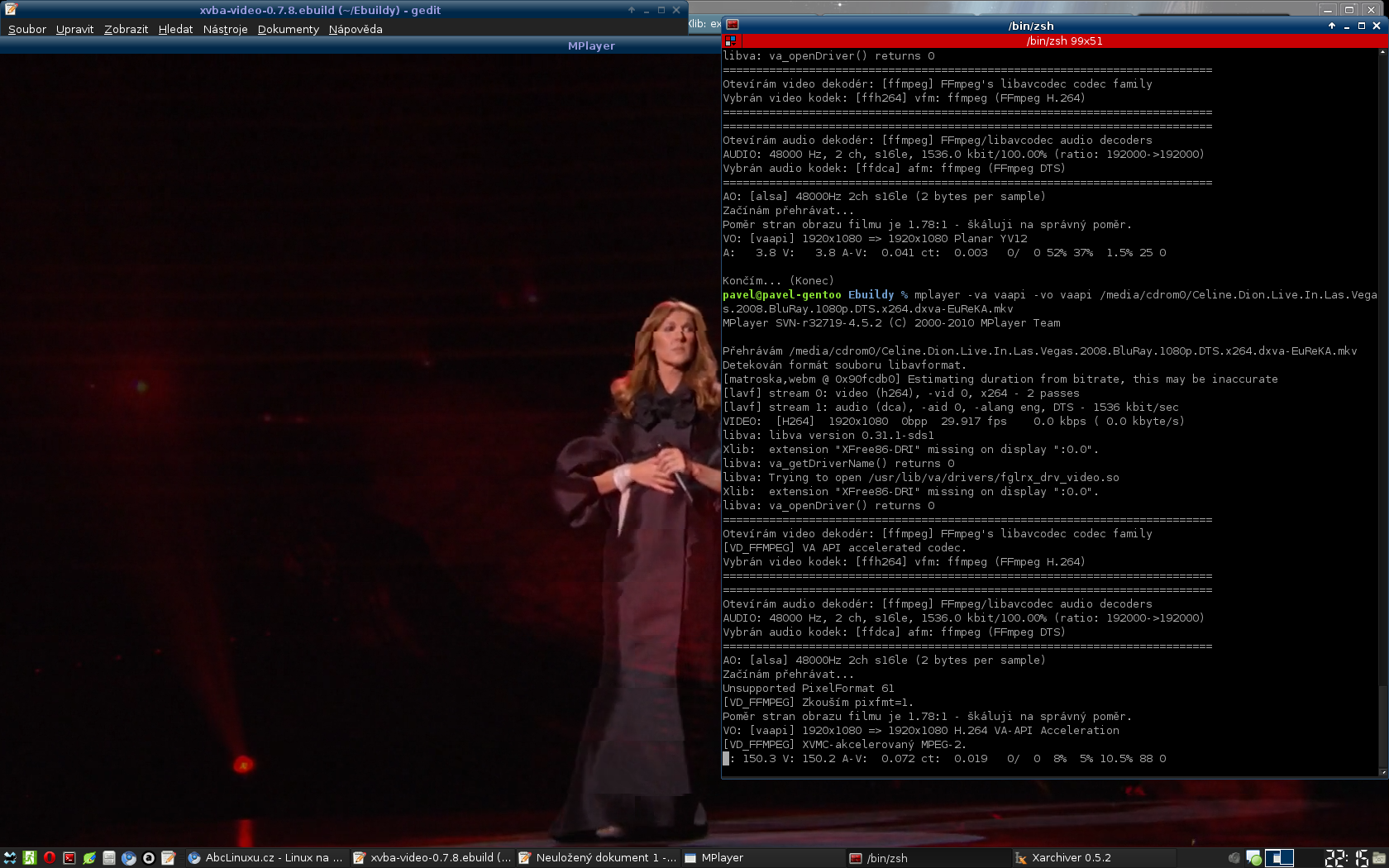The height and width of the screenshot is (868, 1389).
Task: Open the Dokumenty menu in gedit
Action: coord(288,29)
